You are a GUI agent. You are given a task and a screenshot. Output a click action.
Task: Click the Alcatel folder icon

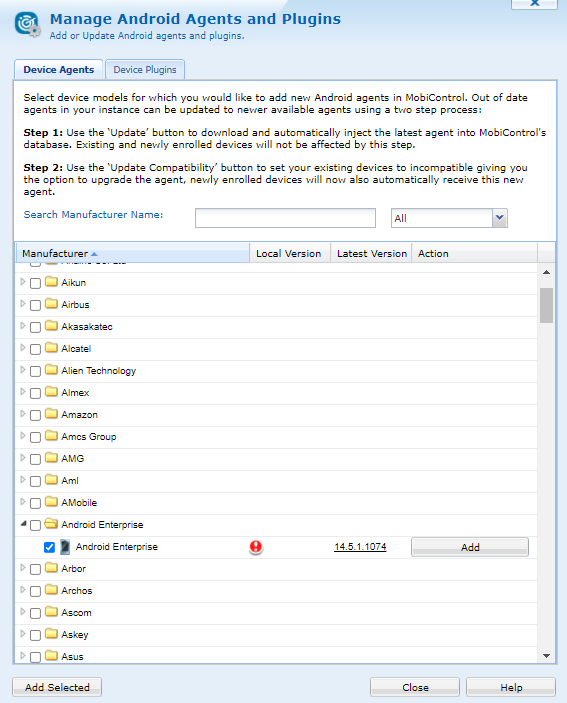pyautogui.click(x=52, y=348)
